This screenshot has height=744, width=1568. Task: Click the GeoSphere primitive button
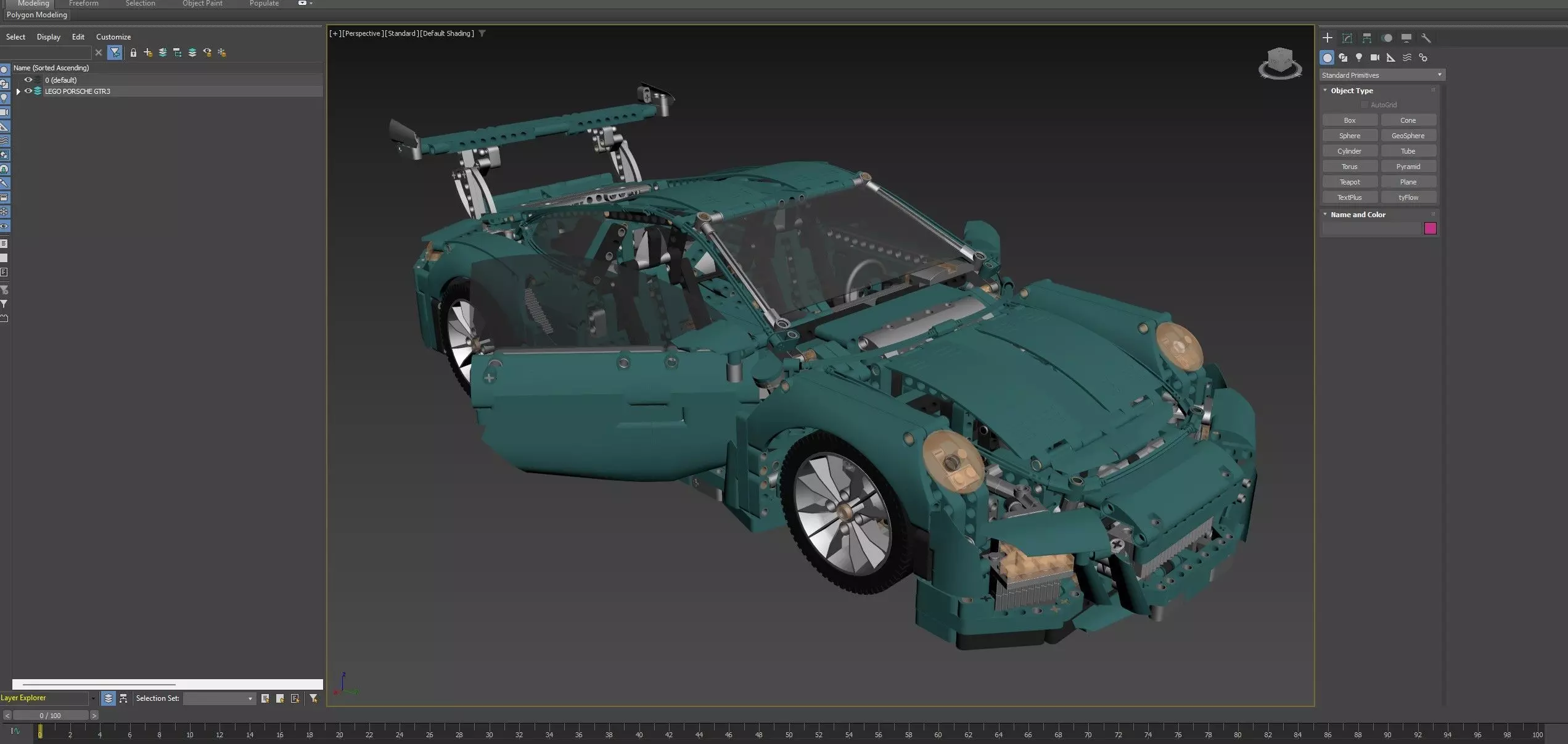(x=1408, y=136)
